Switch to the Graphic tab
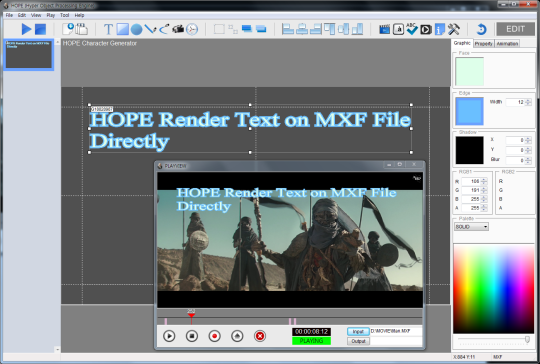540x364 pixels. click(462, 43)
